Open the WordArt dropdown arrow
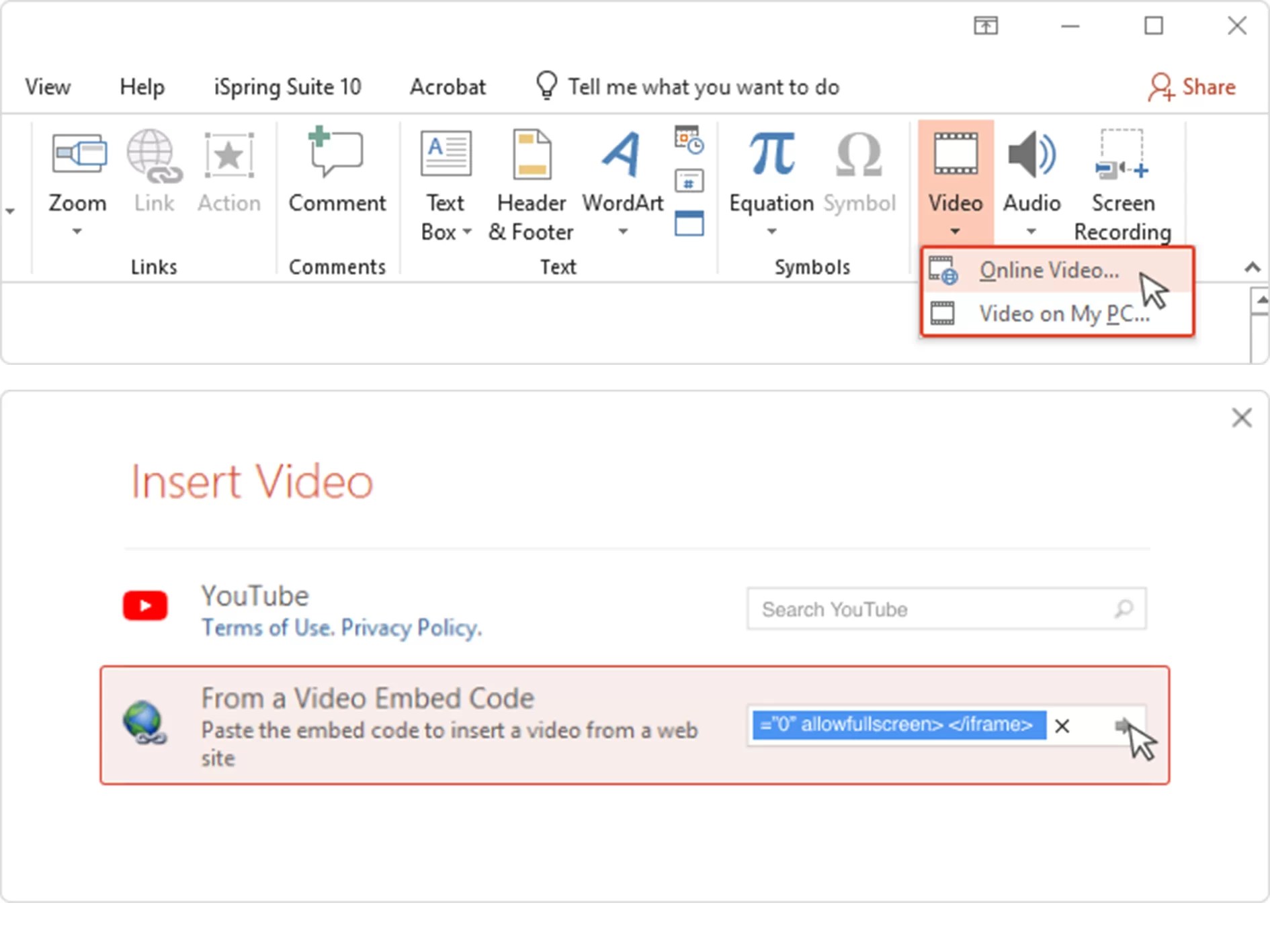Image resolution: width=1270 pixels, height=952 pixels. [x=621, y=230]
